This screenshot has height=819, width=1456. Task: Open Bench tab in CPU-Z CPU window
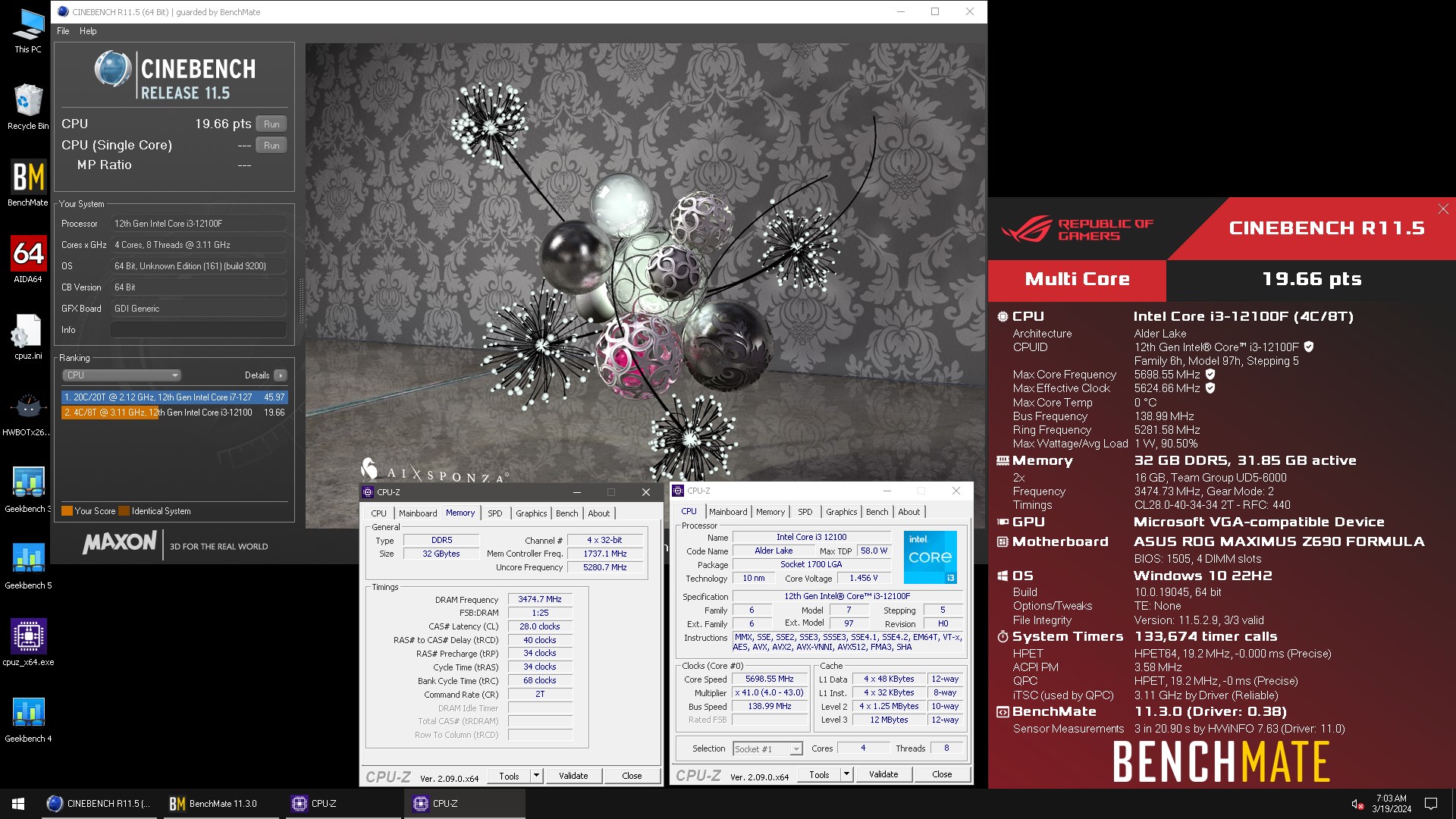[877, 512]
